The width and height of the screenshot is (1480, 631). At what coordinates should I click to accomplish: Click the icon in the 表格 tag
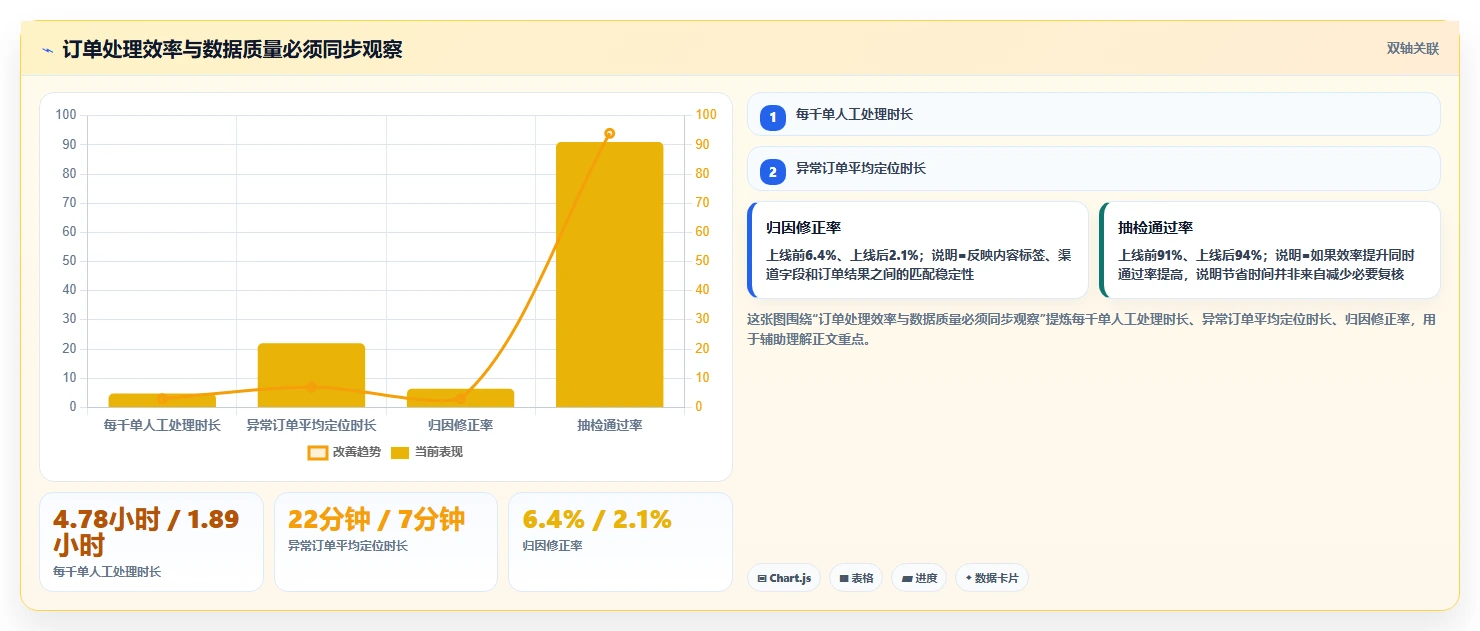pyautogui.click(x=844, y=578)
